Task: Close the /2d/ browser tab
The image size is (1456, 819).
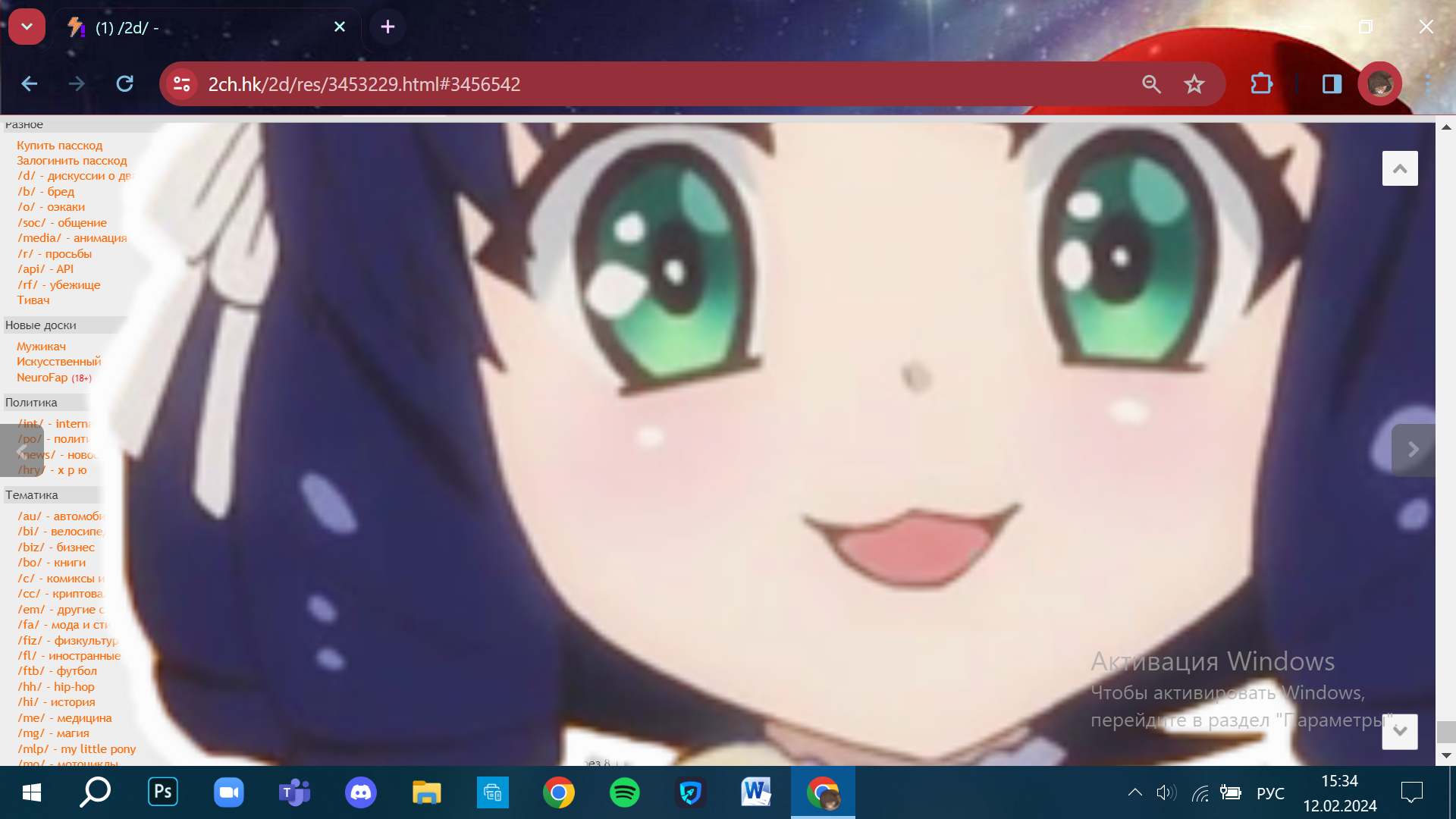Action: (340, 27)
